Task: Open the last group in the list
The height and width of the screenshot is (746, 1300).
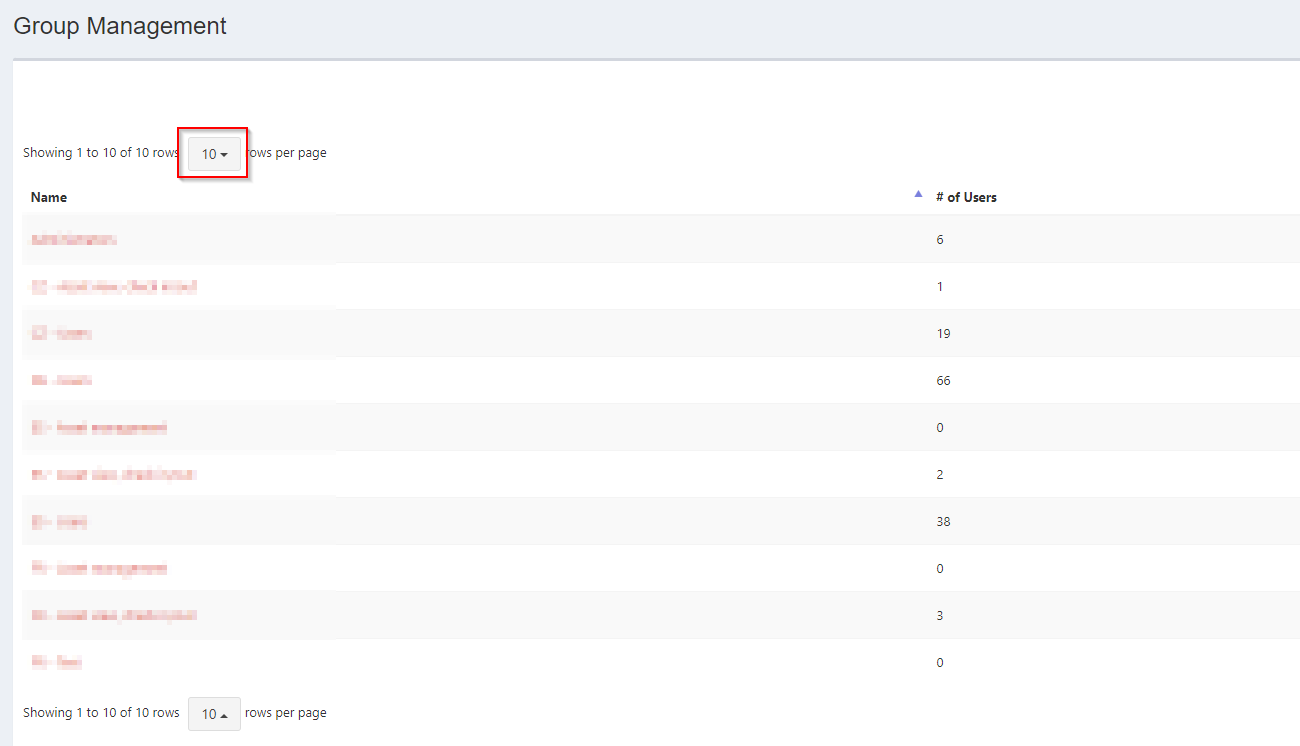Action: pos(57,662)
